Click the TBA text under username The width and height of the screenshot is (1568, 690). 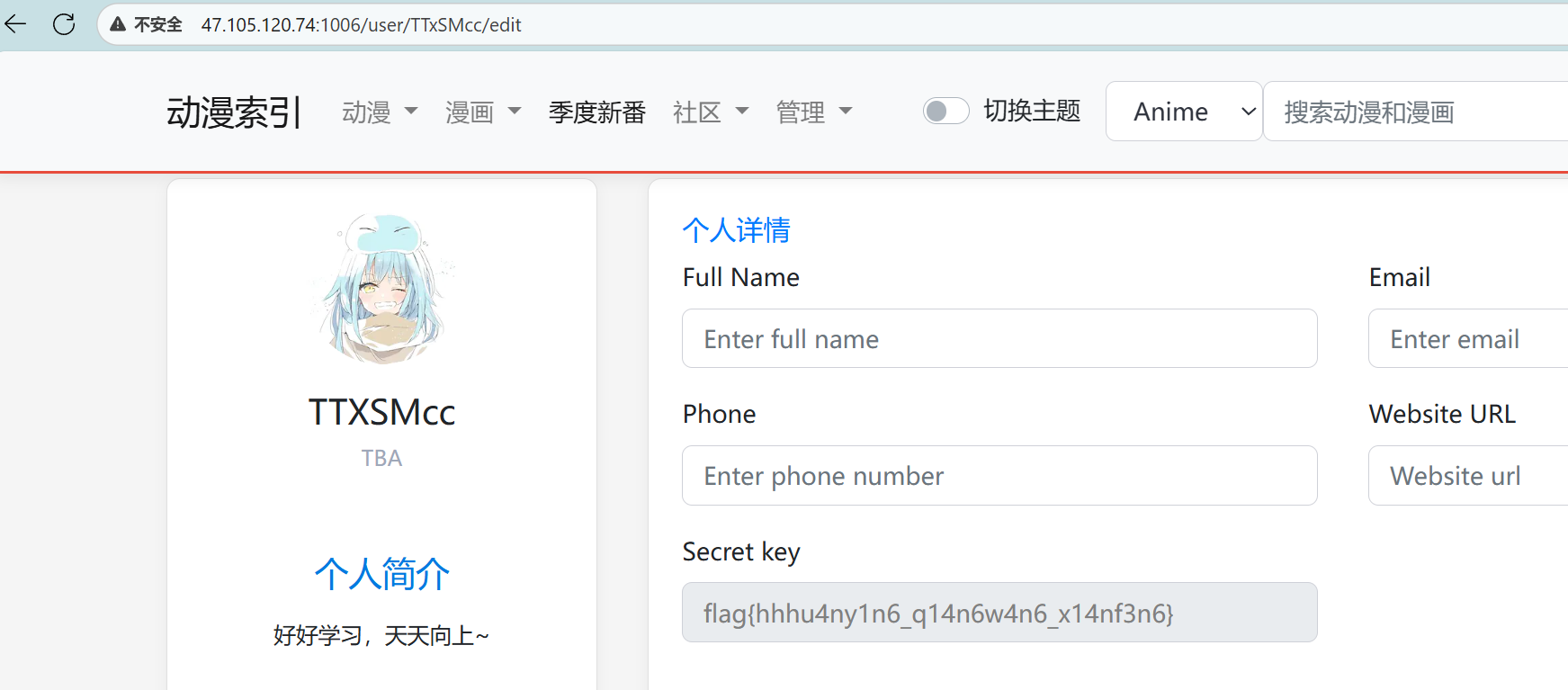coord(382,458)
